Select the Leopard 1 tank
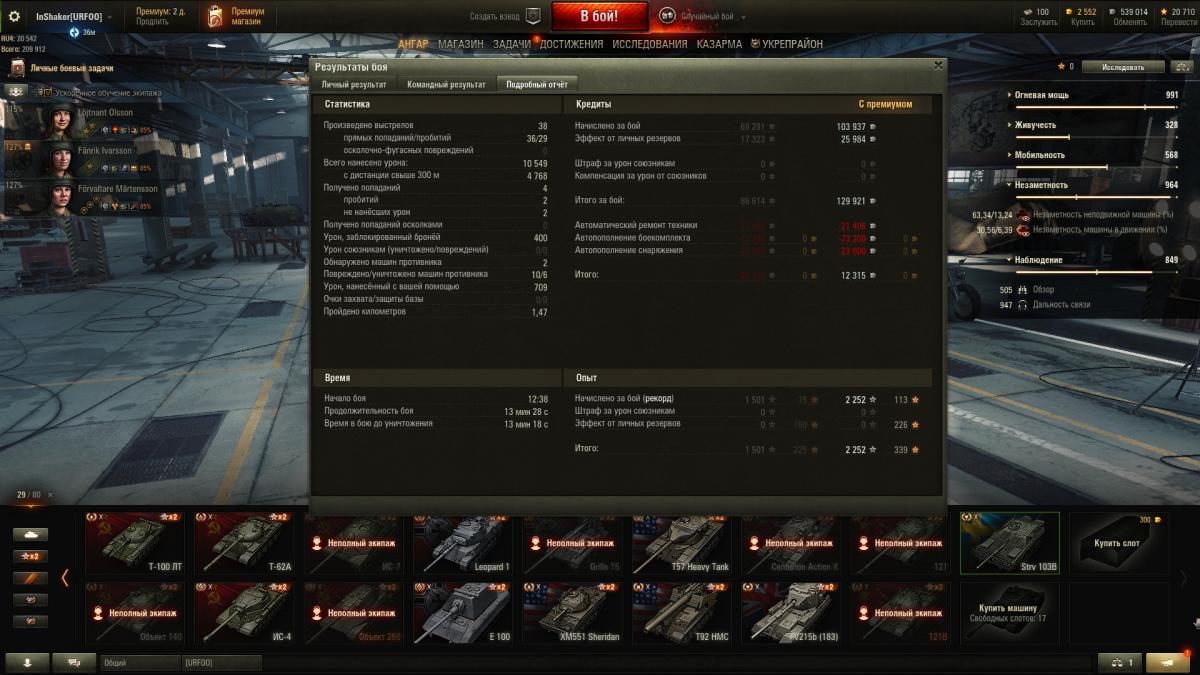The width and height of the screenshot is (1200, 675). point(463,543)
